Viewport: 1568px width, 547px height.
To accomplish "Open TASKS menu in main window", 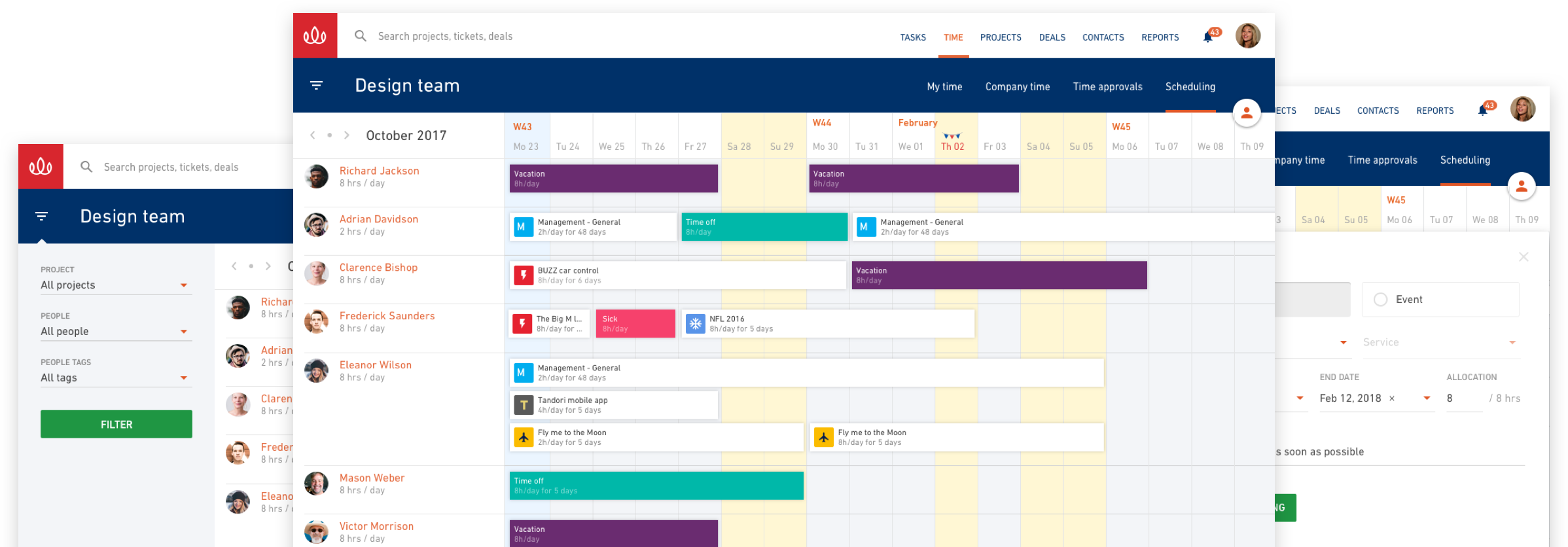I will coord(913,37).
